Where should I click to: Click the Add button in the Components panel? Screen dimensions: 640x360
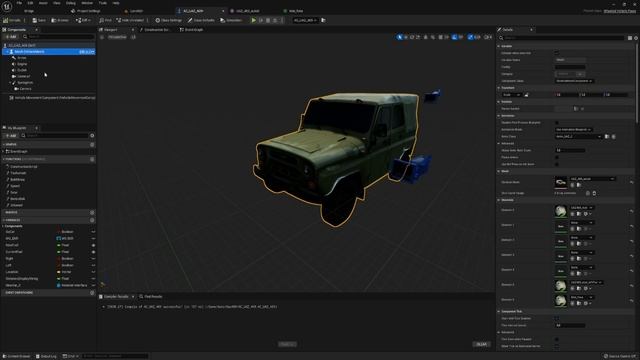tap(11, 37)
